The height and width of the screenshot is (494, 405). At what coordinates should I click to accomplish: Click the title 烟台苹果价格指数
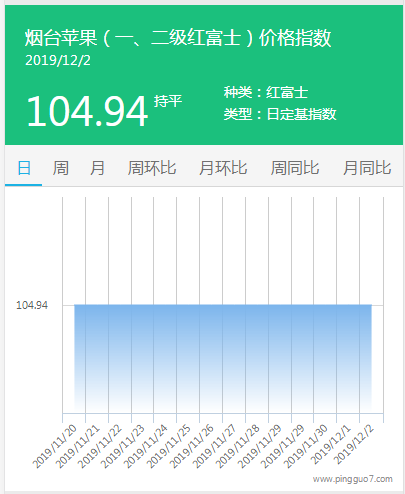pyautogui.click(x=178, y=37)
